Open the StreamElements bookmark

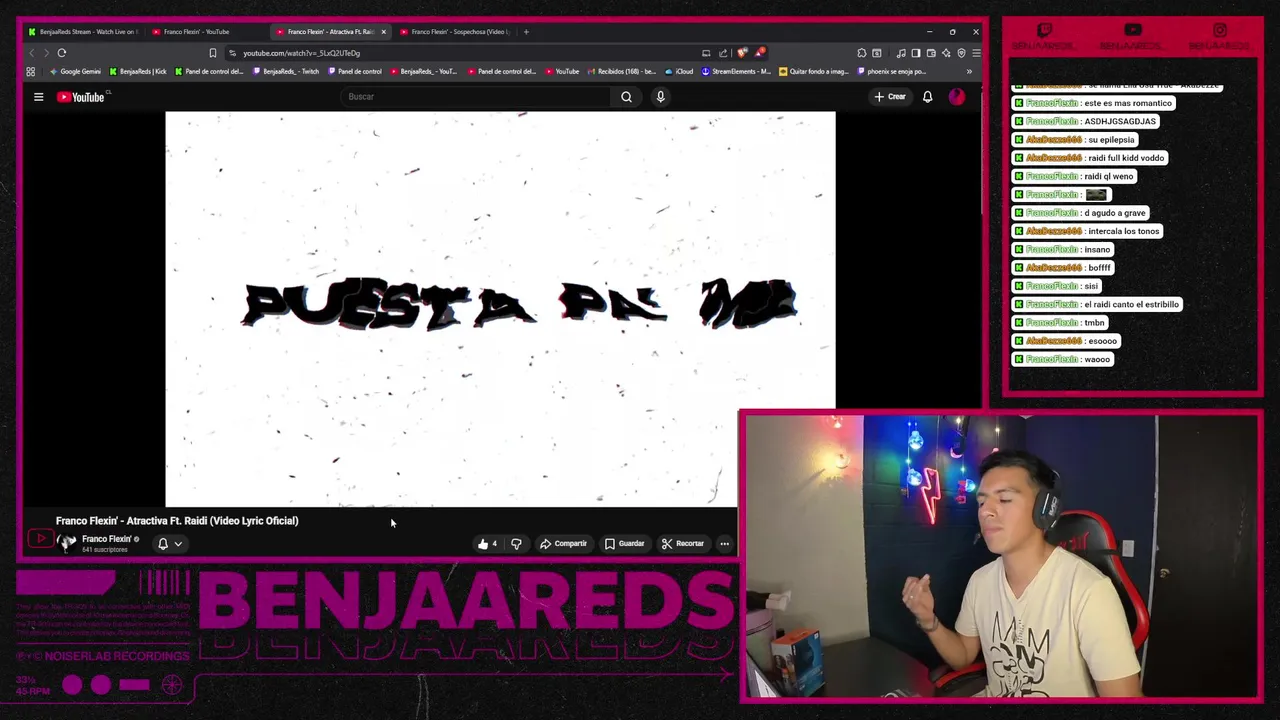[736, 72]
